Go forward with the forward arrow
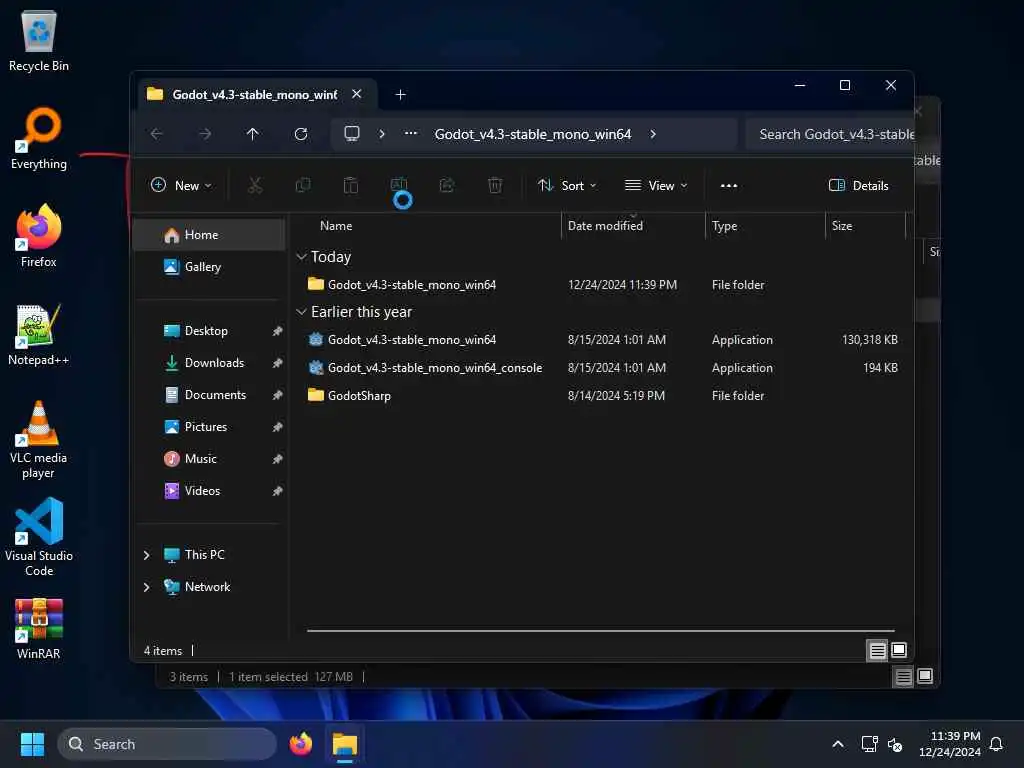The height and width of the screenshot is (768, 1024). tap(205, 134)
